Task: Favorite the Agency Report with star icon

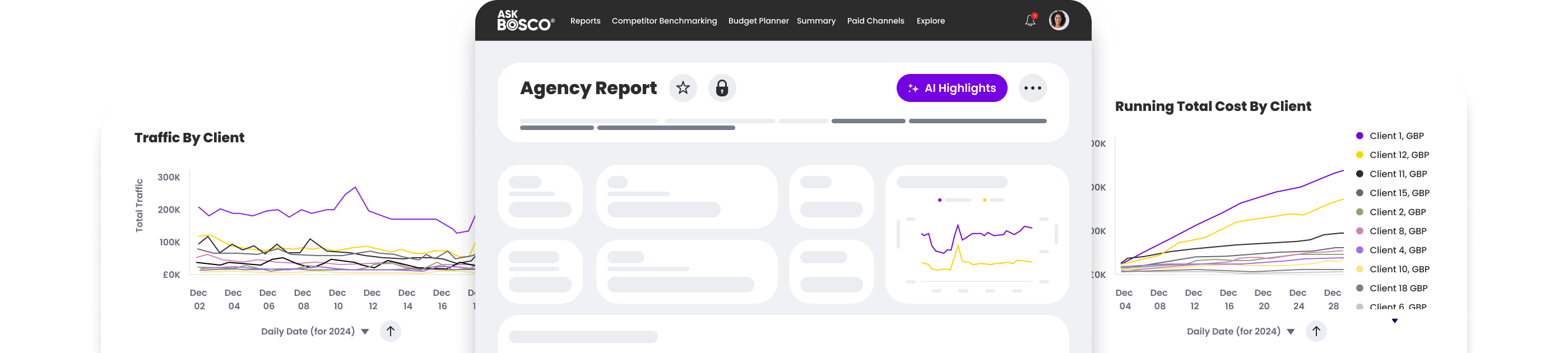Action: [x=683, y=89]
